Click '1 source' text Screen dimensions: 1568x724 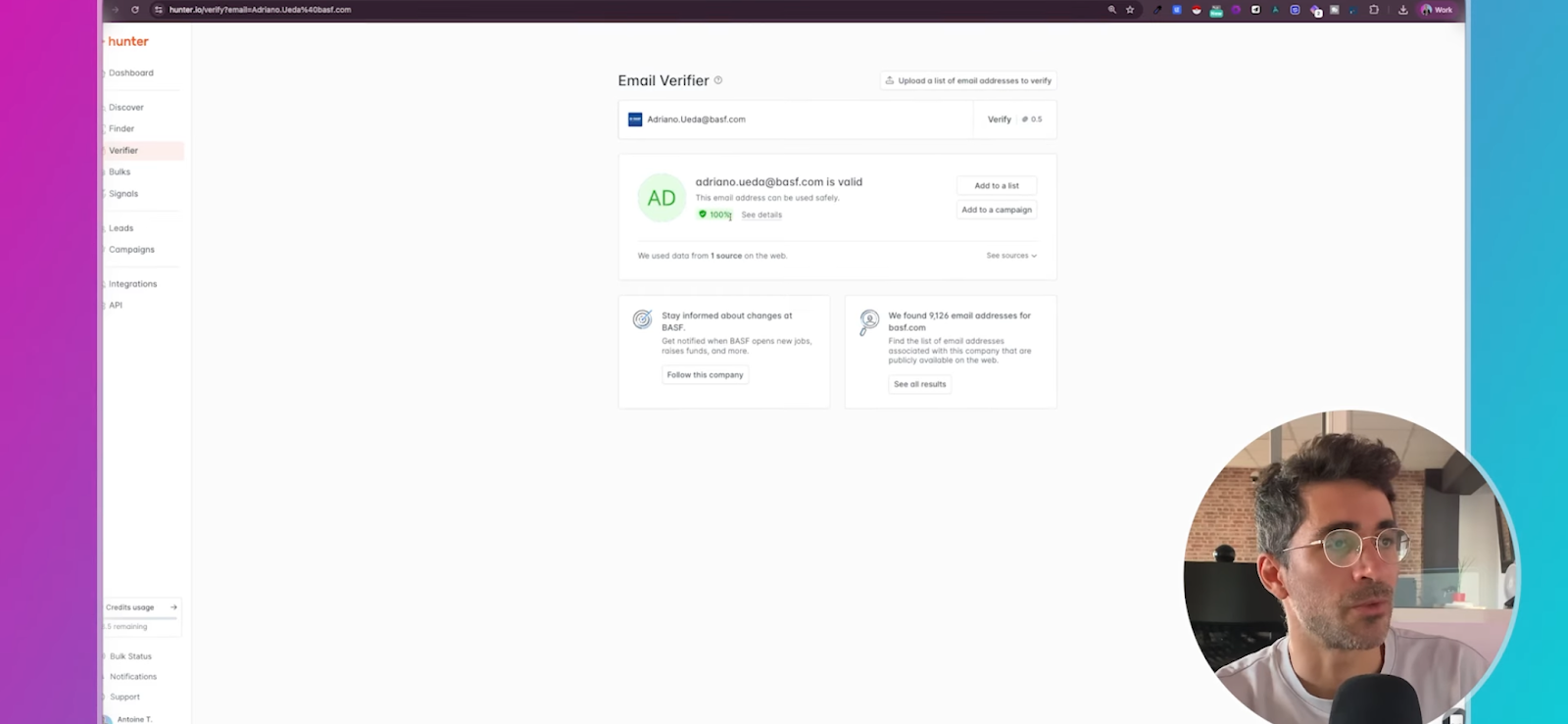pos(726,256)
